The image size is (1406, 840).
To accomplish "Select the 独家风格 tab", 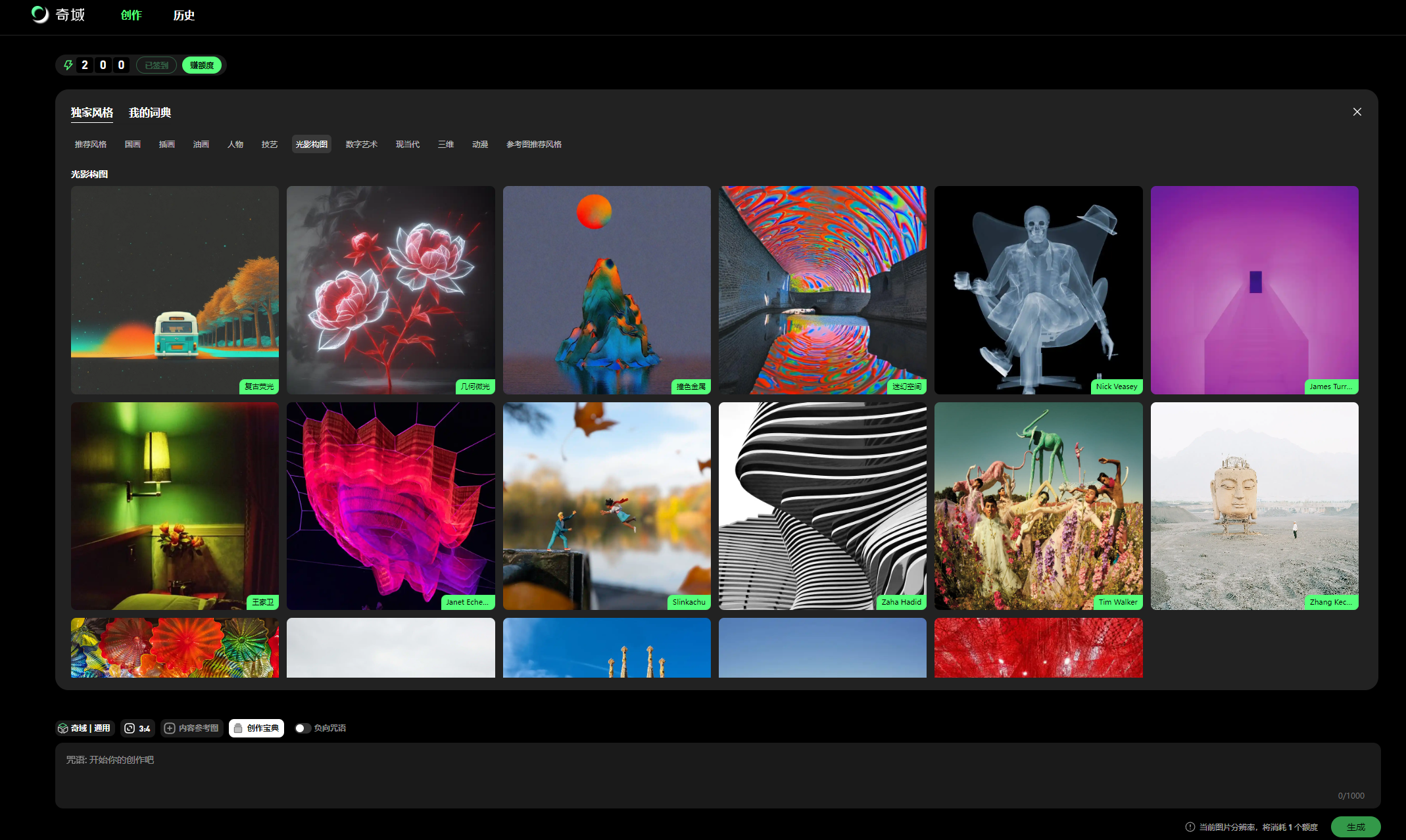I will coord(92,112).
